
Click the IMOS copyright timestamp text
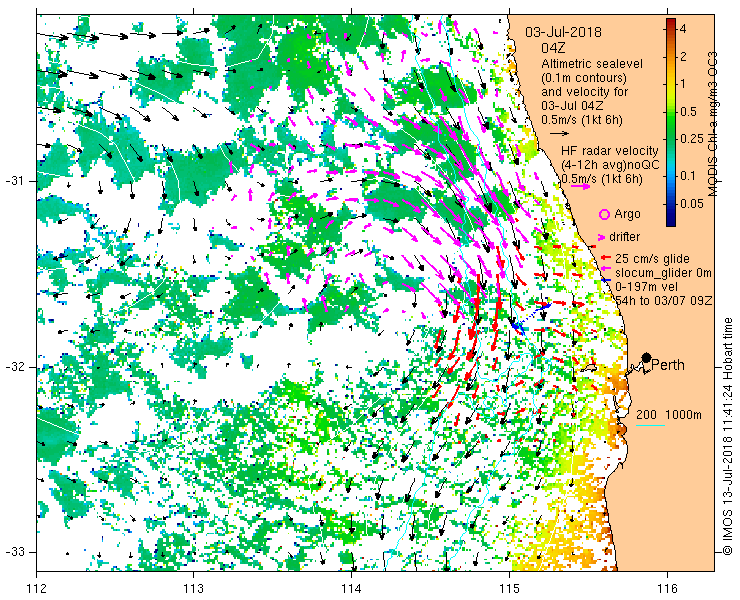point(727,437)
